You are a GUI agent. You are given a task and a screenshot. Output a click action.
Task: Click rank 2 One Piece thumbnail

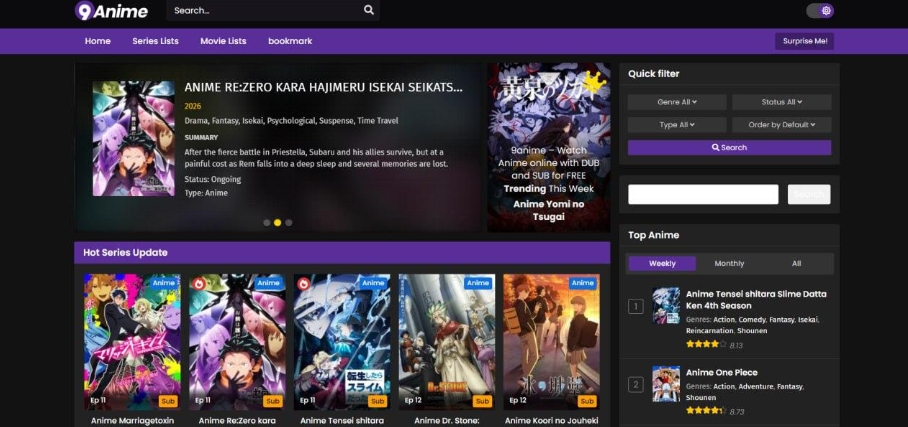[666, 384]
